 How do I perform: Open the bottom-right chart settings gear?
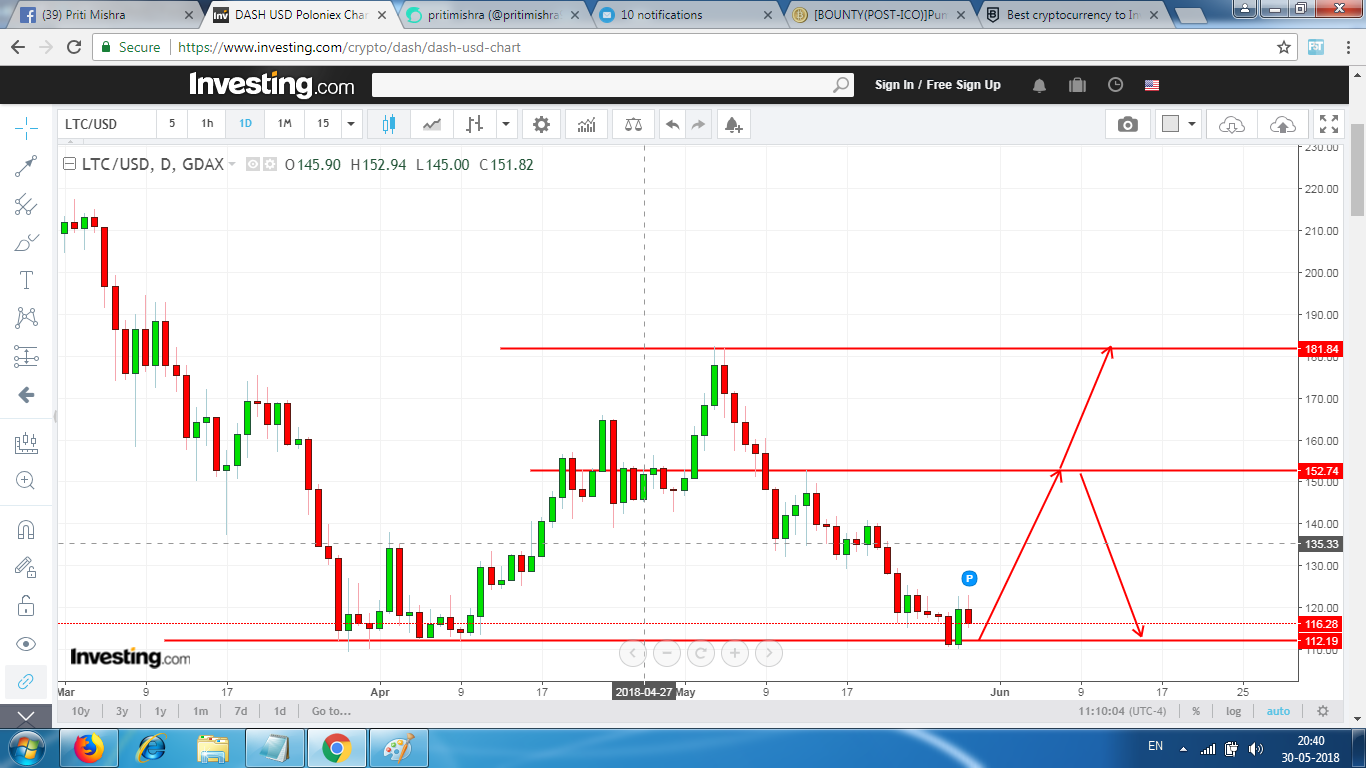coord(1323,711)
